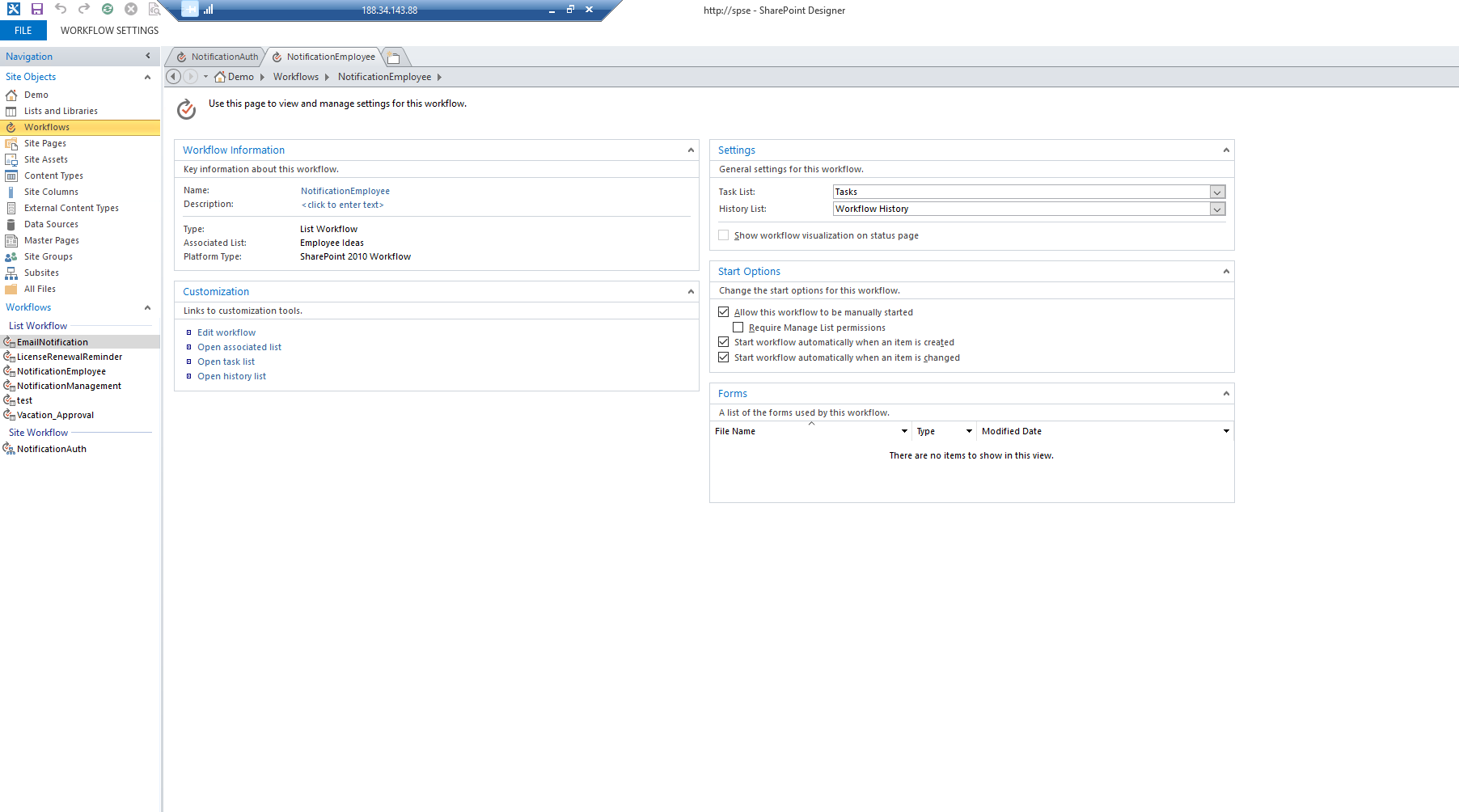Collapse the Workflow Information section
Image resolution: width=1459 pixels, height=812 pixels.
click(x=691, y=150)
